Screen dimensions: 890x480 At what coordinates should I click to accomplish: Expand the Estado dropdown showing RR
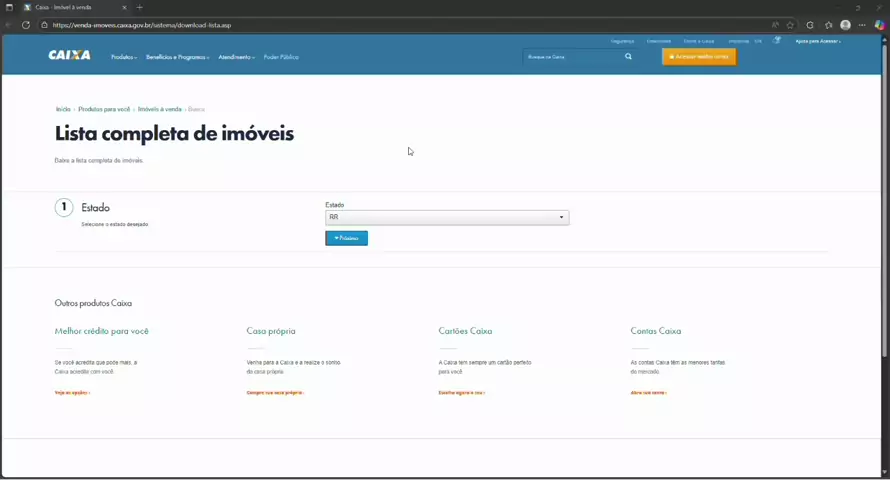click(x=447, y=217)
